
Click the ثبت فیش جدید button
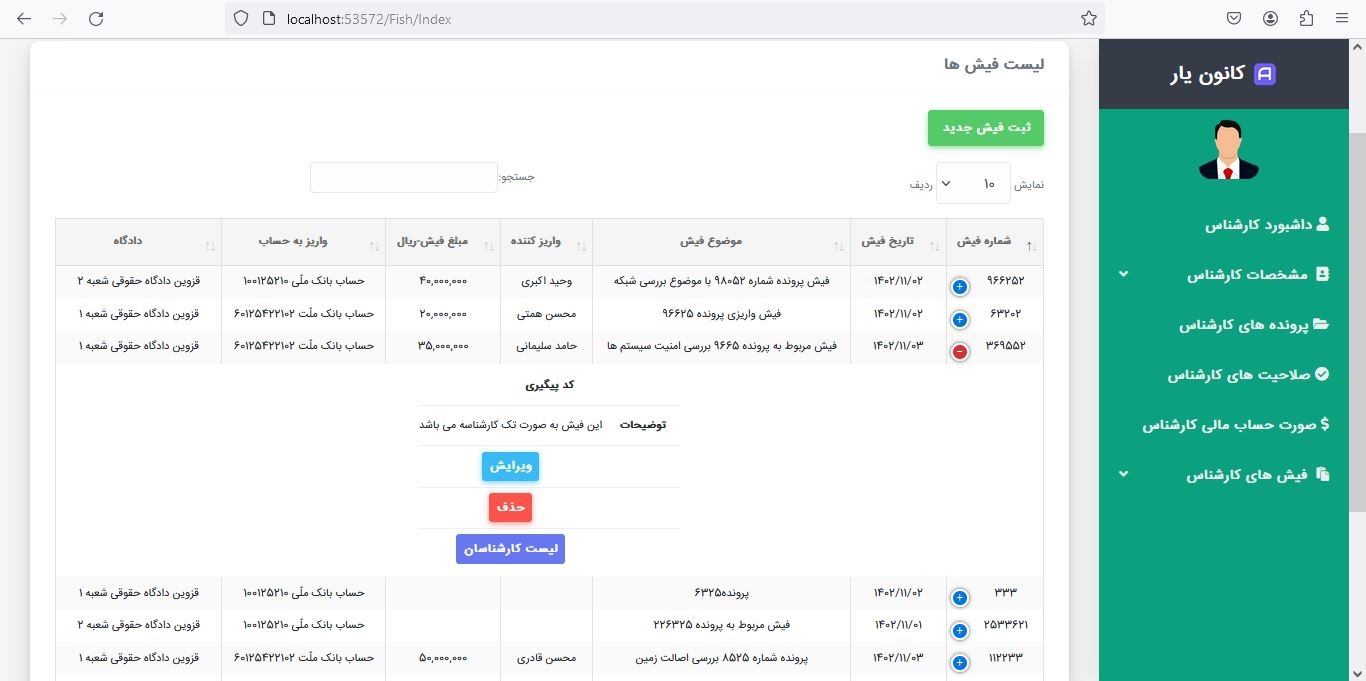point(985,128)
